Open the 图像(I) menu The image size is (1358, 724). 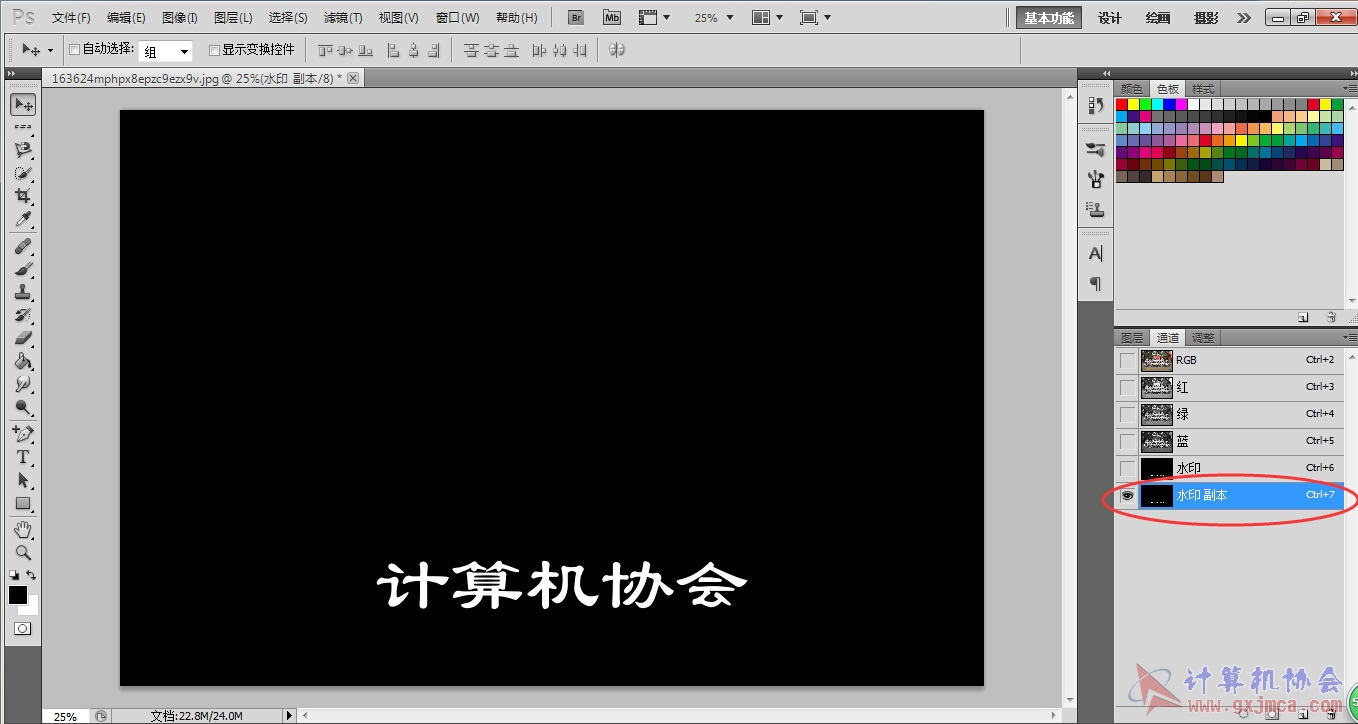pyautogui.click(x=180, y=18)
